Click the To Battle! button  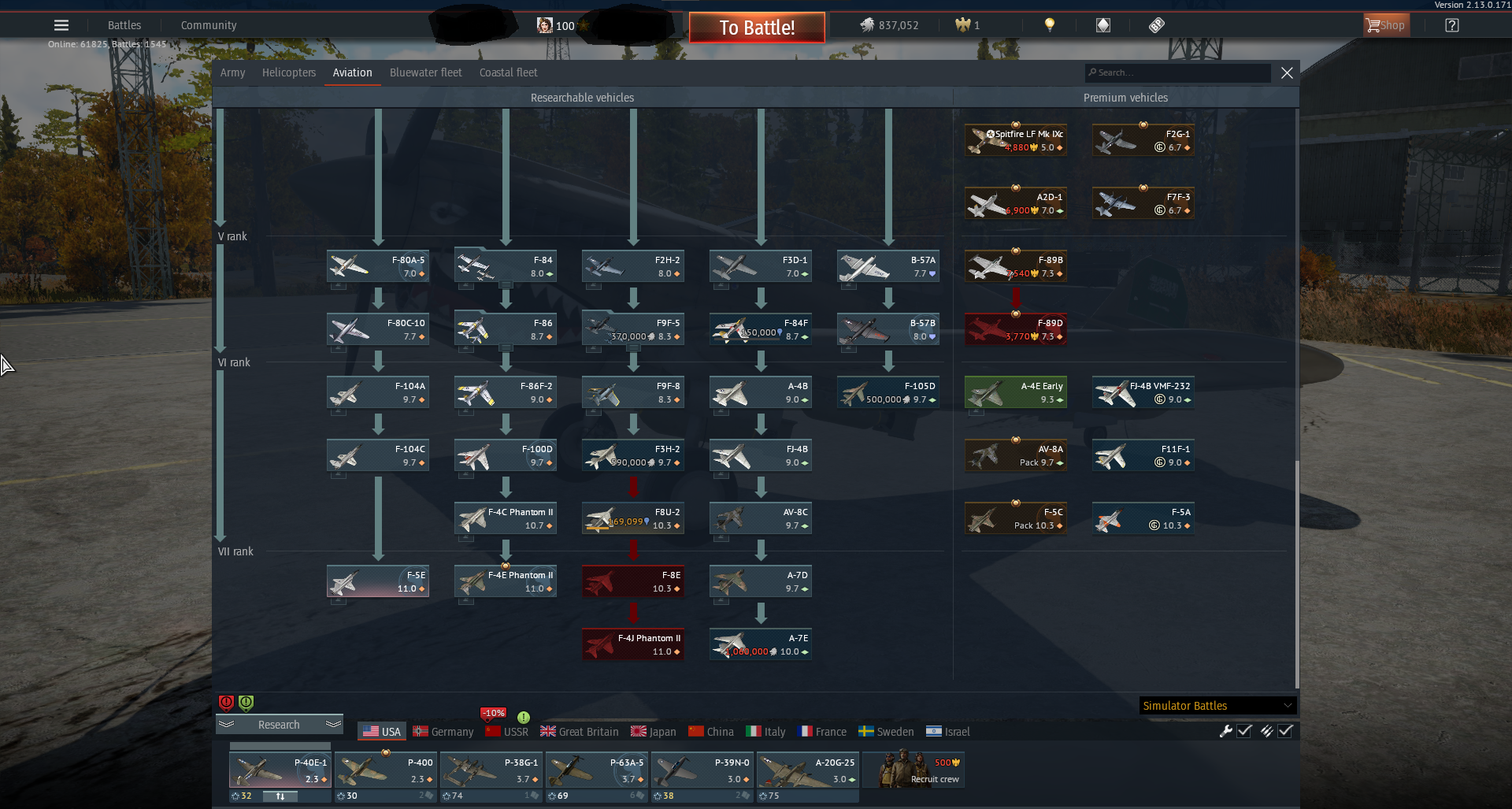click(757, 28)
